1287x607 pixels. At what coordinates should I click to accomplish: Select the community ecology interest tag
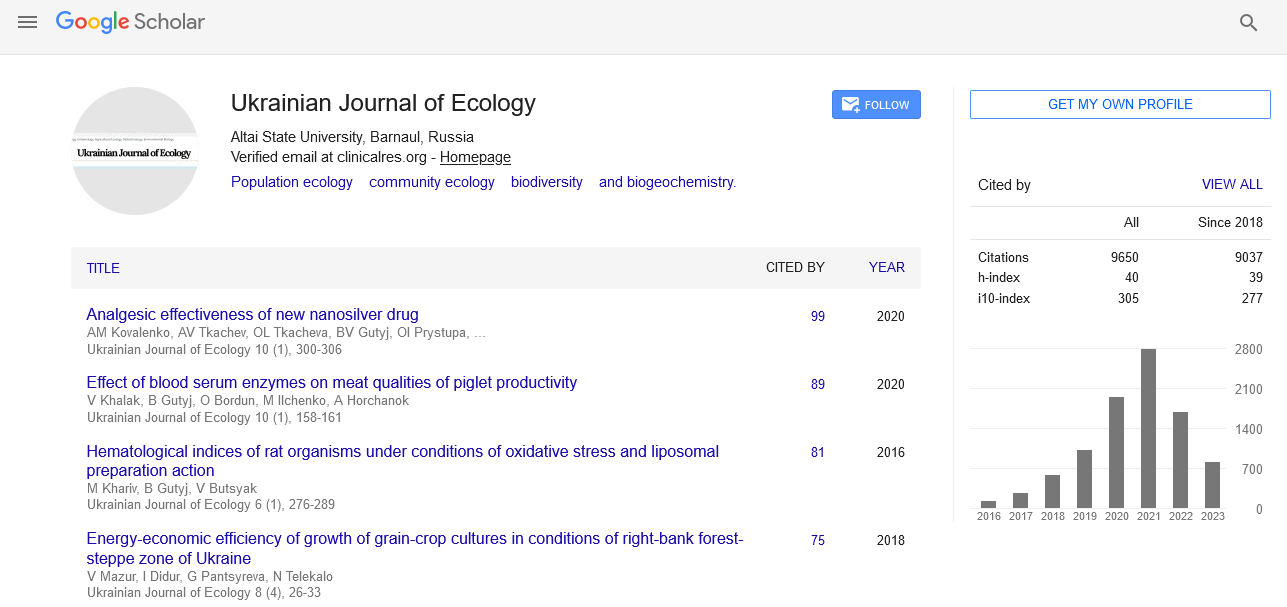[431, 182]
